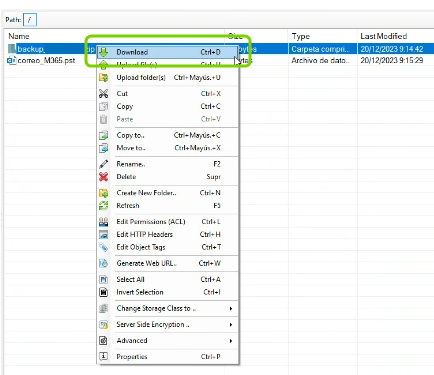Click the Generate Web URL icon
The height and width of the screenshot is (375, 434).
click(x=104, y=263)
